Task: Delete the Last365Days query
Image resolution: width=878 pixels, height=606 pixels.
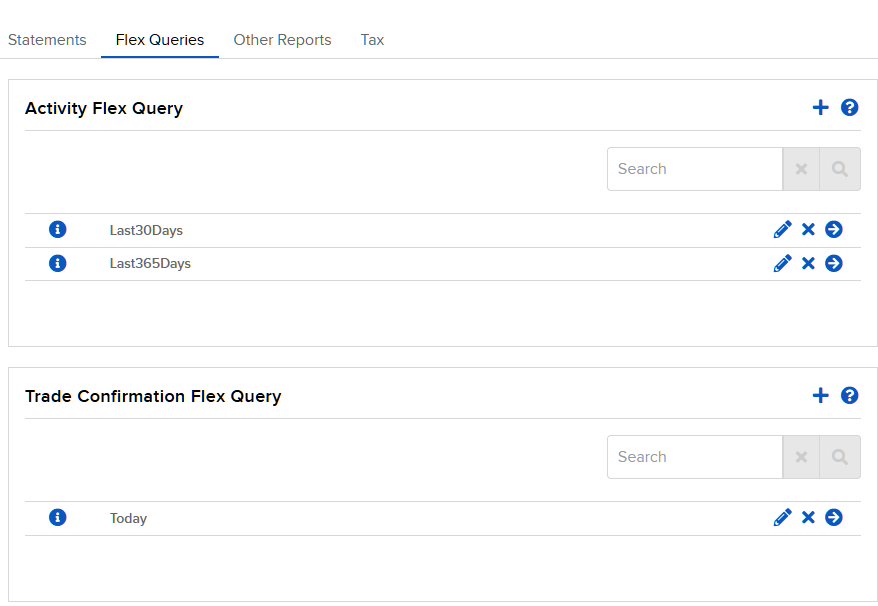Action: (x=808, y=263)
